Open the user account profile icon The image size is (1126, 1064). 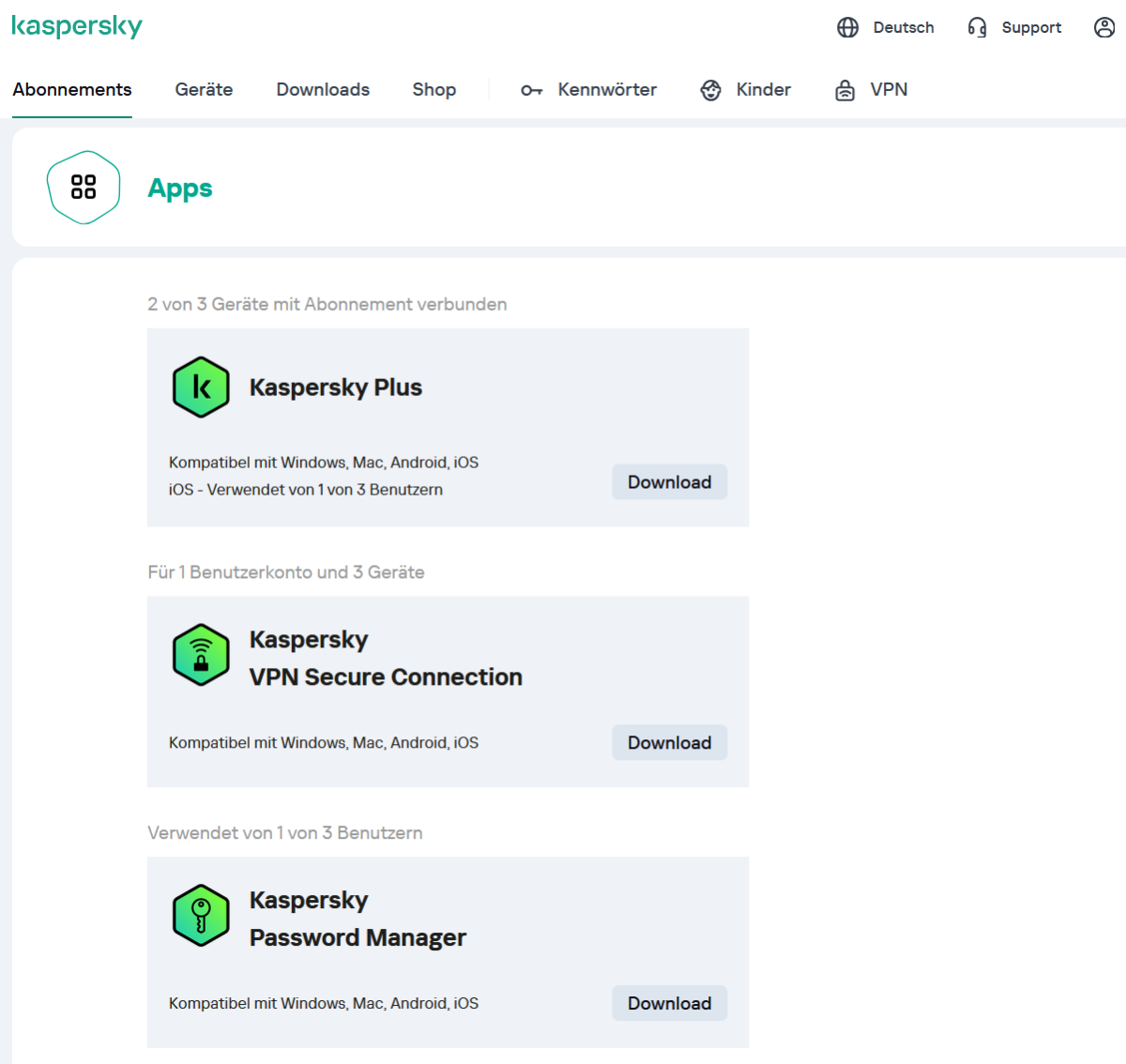1104,27
